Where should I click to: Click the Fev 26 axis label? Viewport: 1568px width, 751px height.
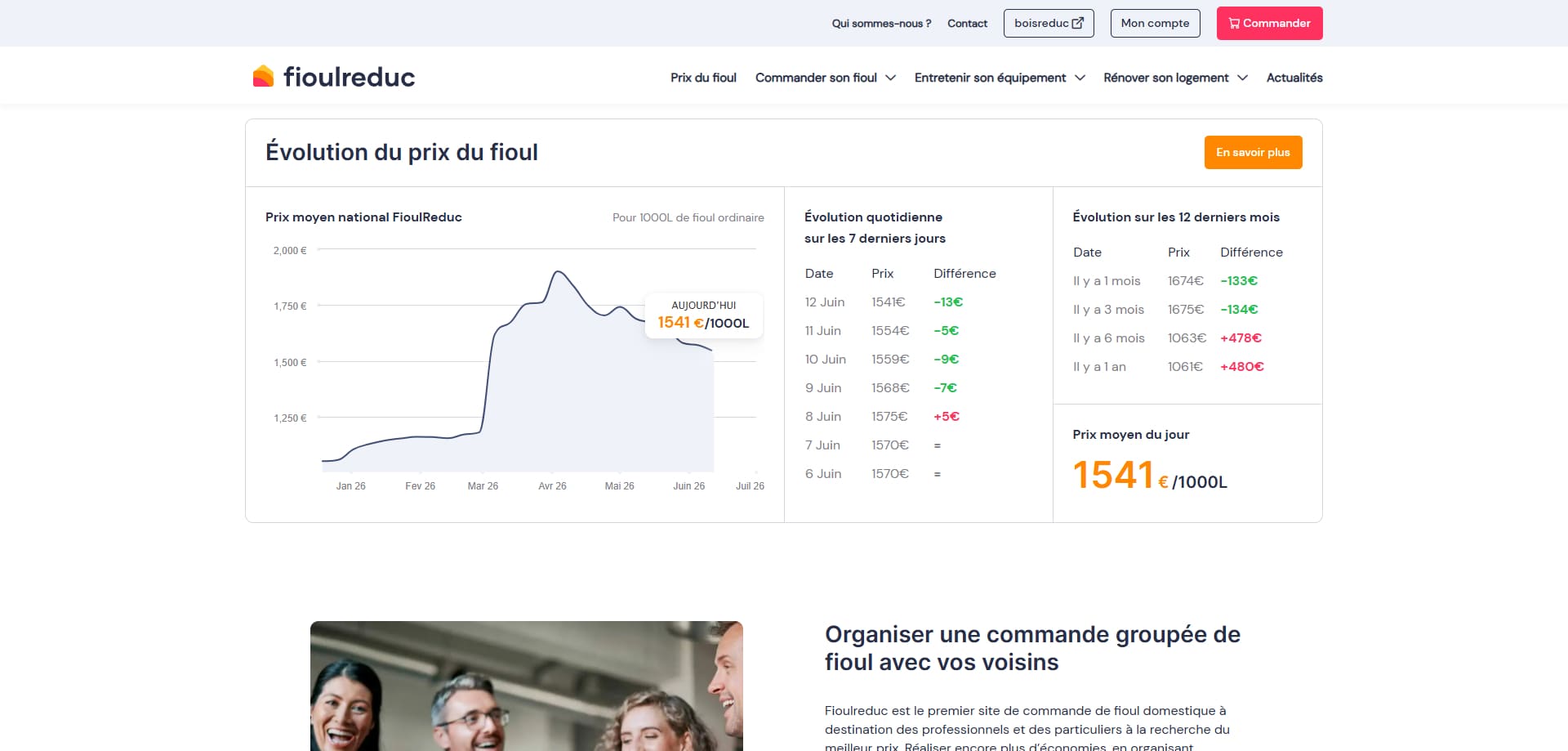[x=420, y=486]
